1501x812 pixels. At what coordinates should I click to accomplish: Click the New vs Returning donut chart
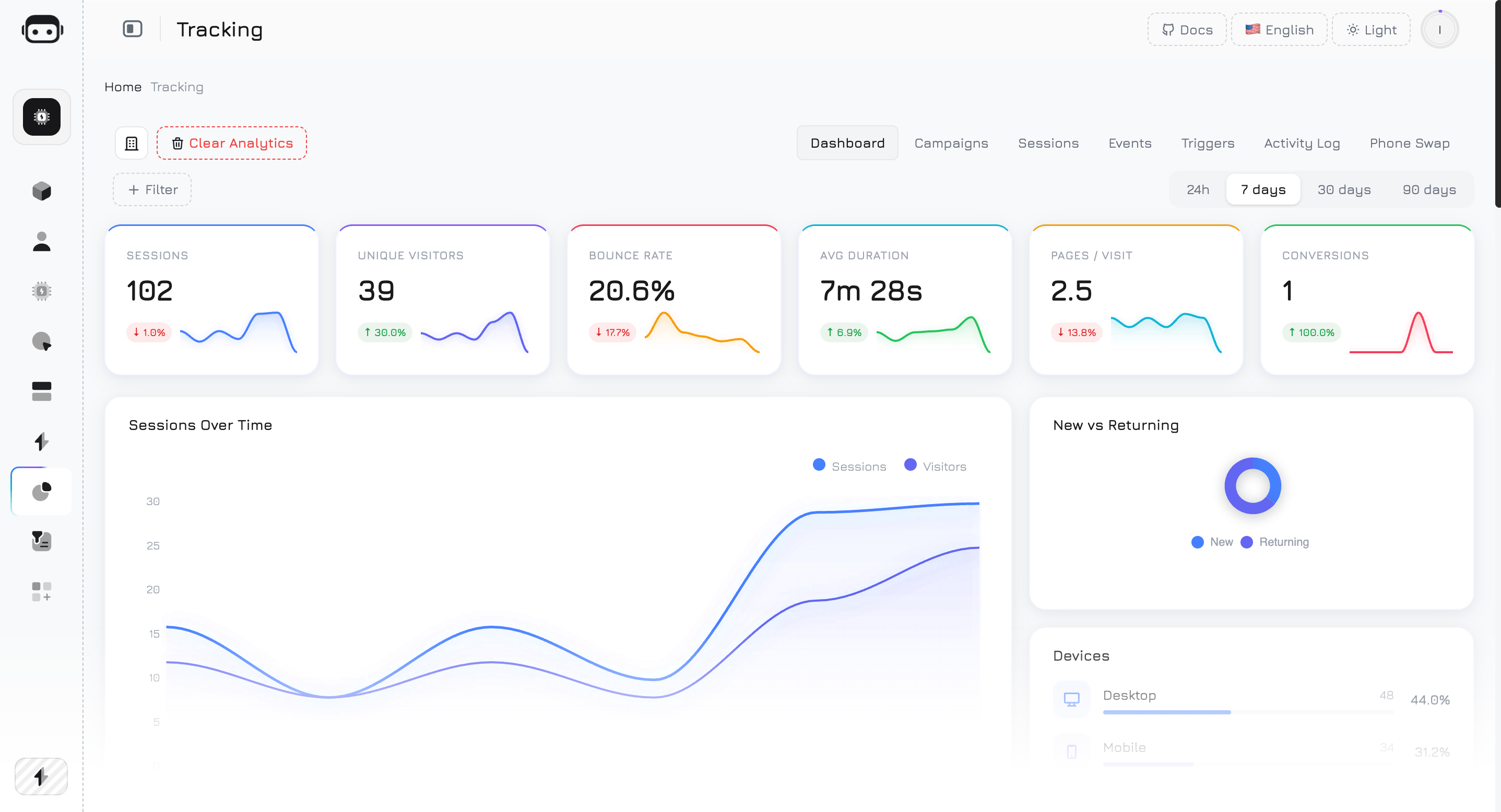(x=1253, y=486)
